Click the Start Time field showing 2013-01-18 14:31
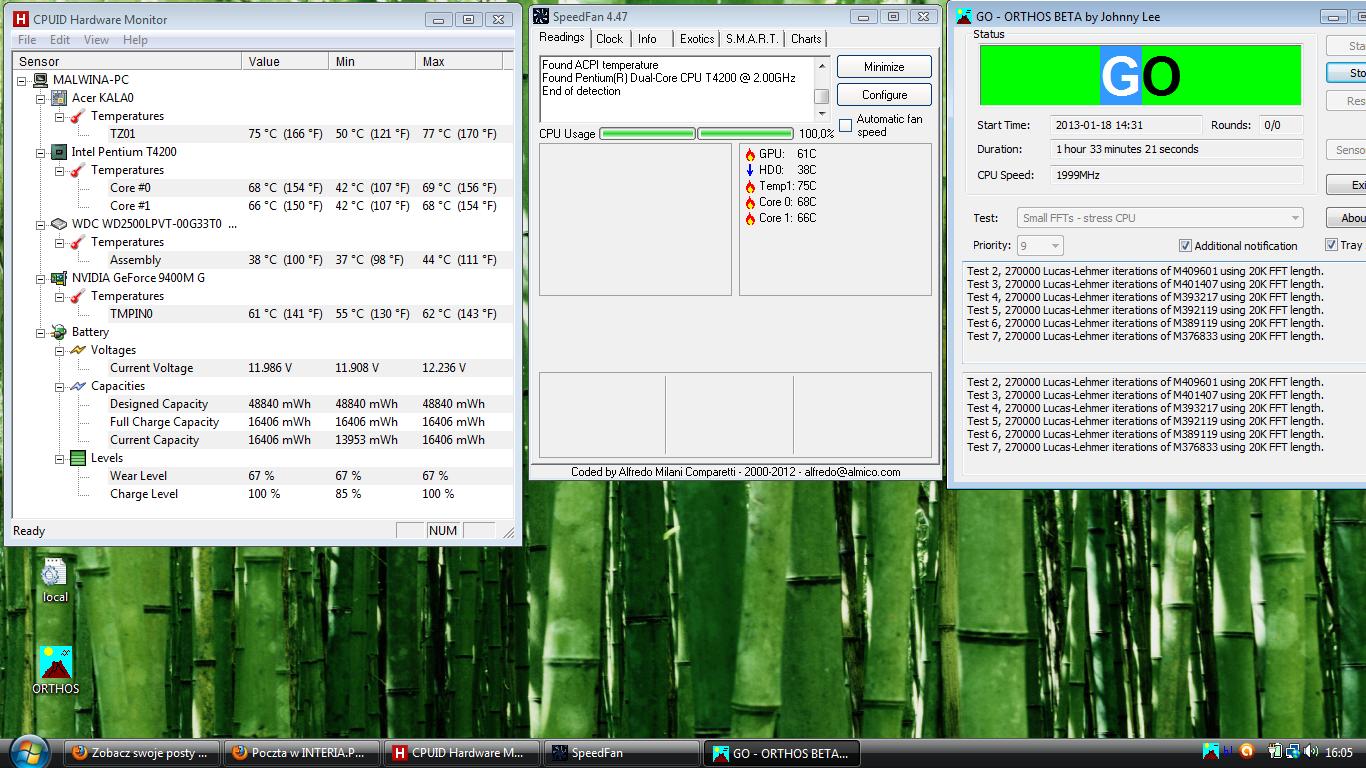The height and width of the screenshot is (768, 1366). [1126, 125]
